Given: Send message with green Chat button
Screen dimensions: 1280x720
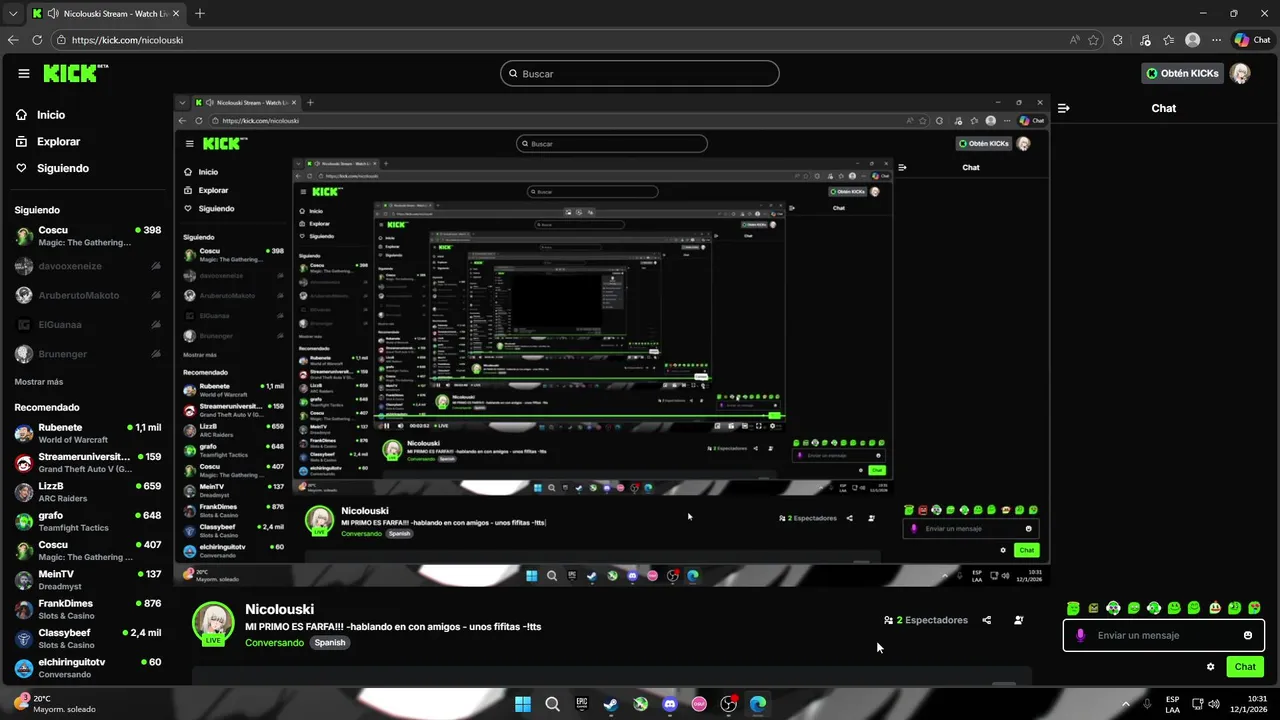Looking at the screenshot, I should tap(1245, 667).
